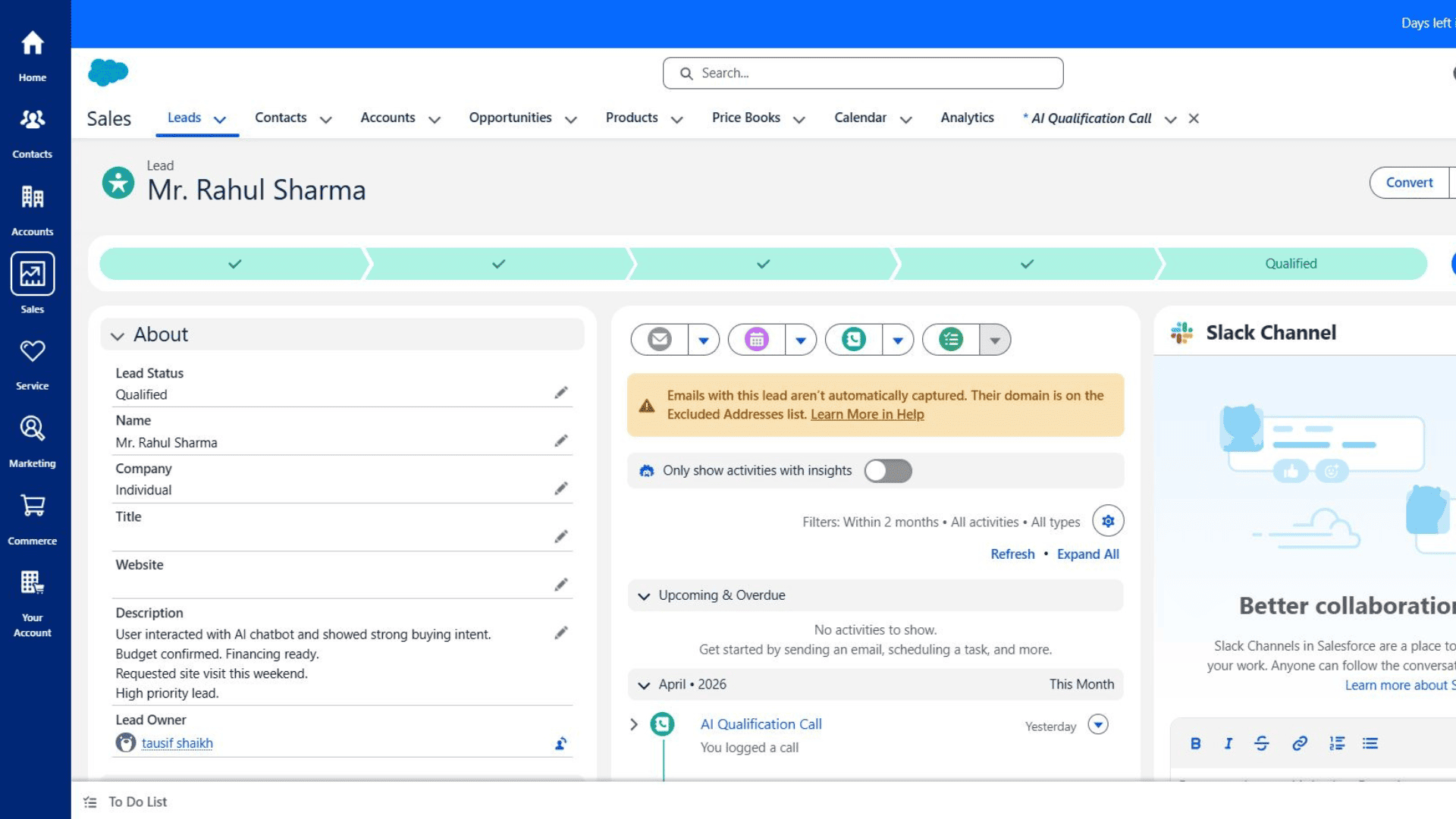
Task: Click the Email activity icon
Action: pos(660,340)
